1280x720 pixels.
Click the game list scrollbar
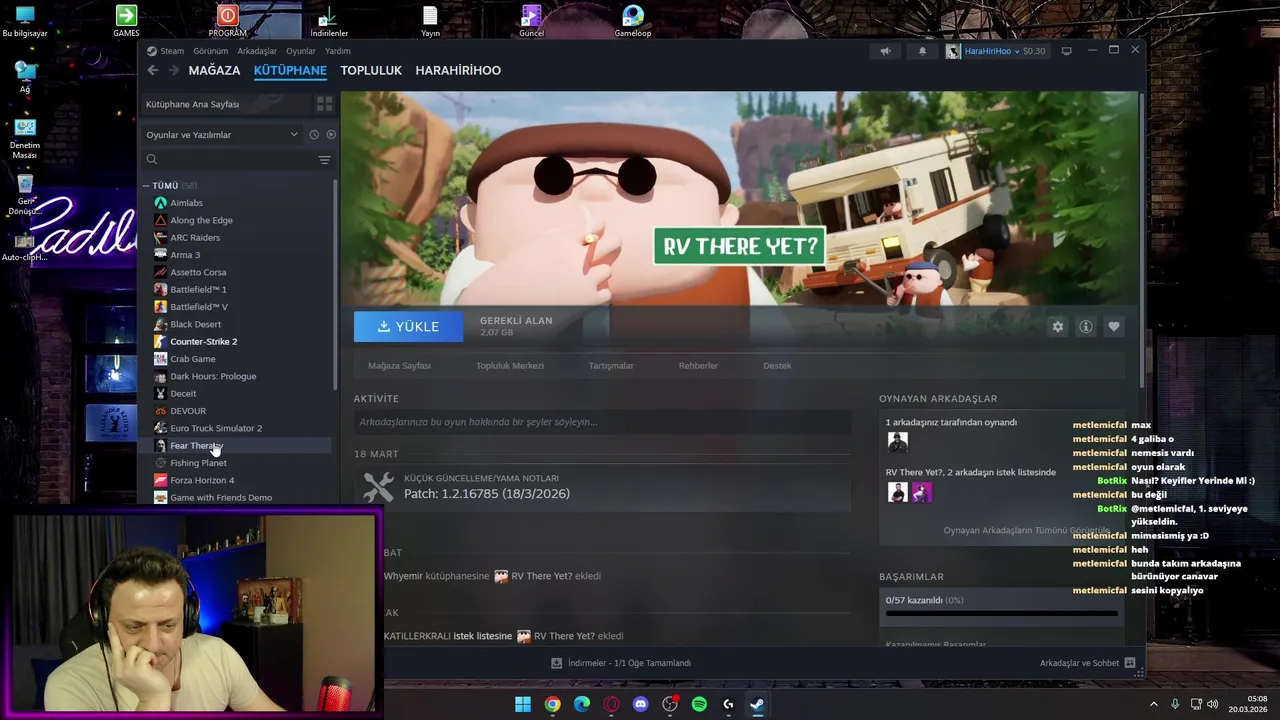tap(335, 285)
